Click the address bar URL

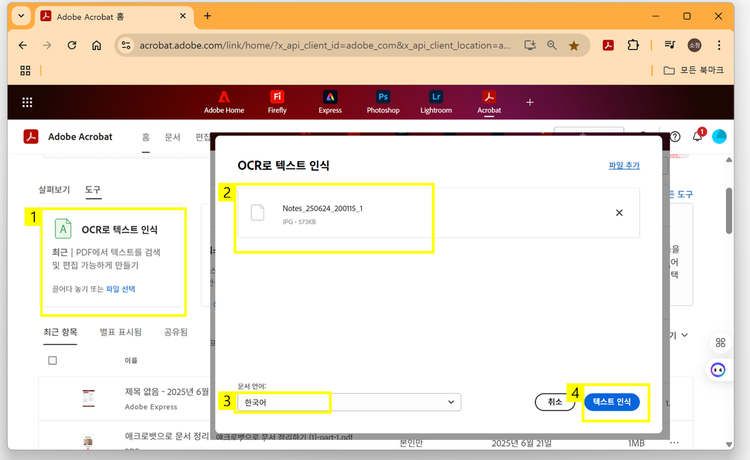(x=325, y=45)
